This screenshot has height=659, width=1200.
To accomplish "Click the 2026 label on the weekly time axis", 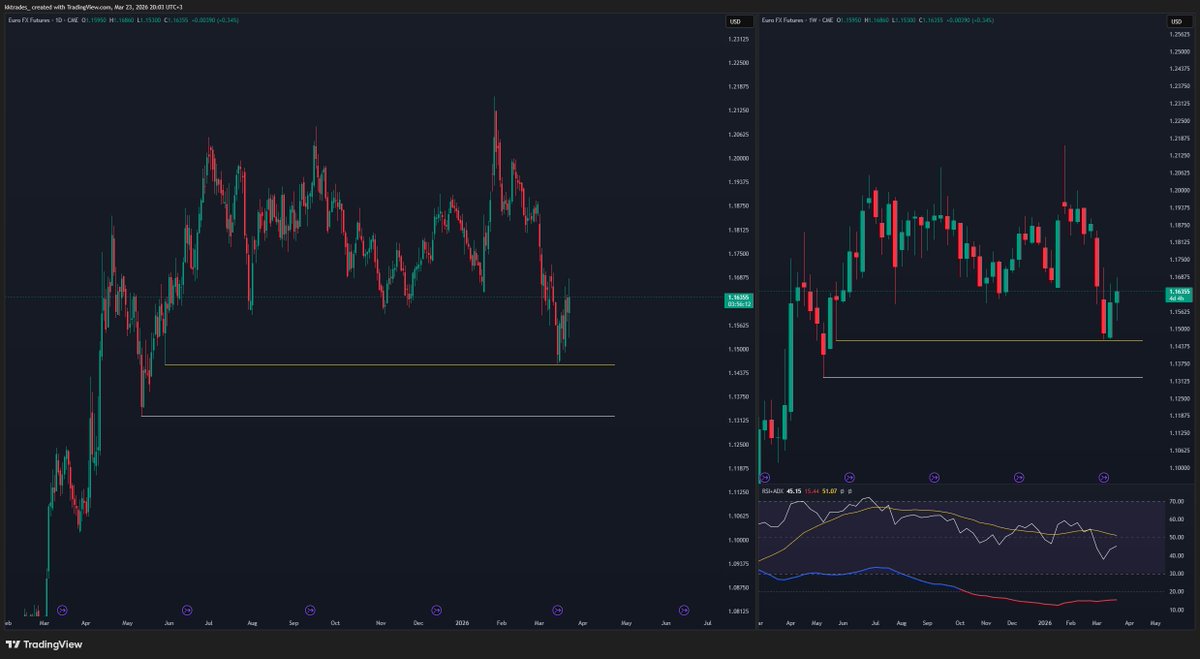I will tap(1045, 623).
